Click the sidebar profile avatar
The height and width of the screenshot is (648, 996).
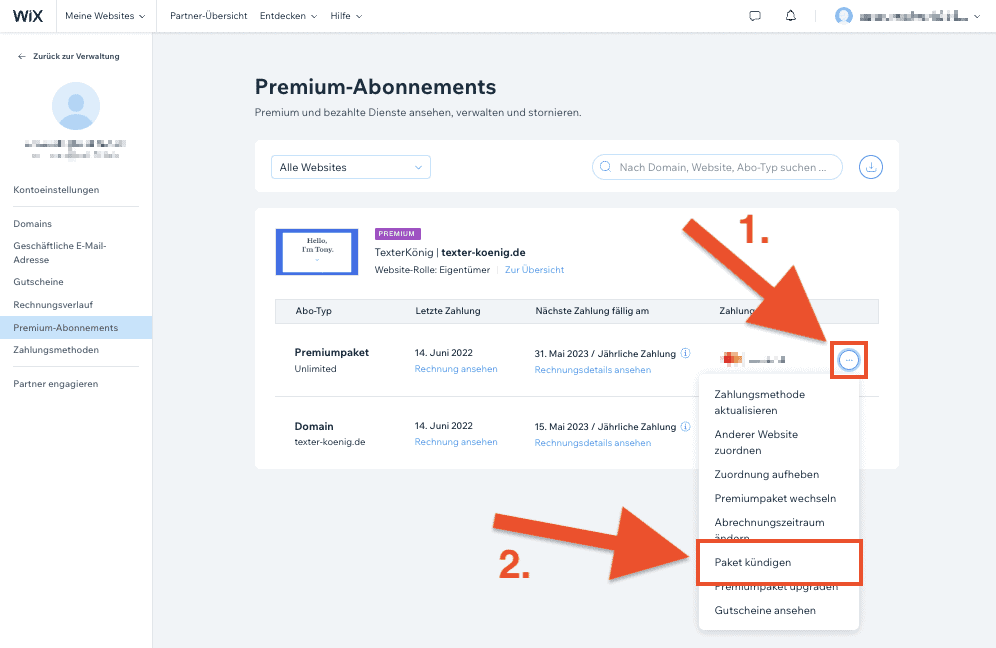pos(76,106)
